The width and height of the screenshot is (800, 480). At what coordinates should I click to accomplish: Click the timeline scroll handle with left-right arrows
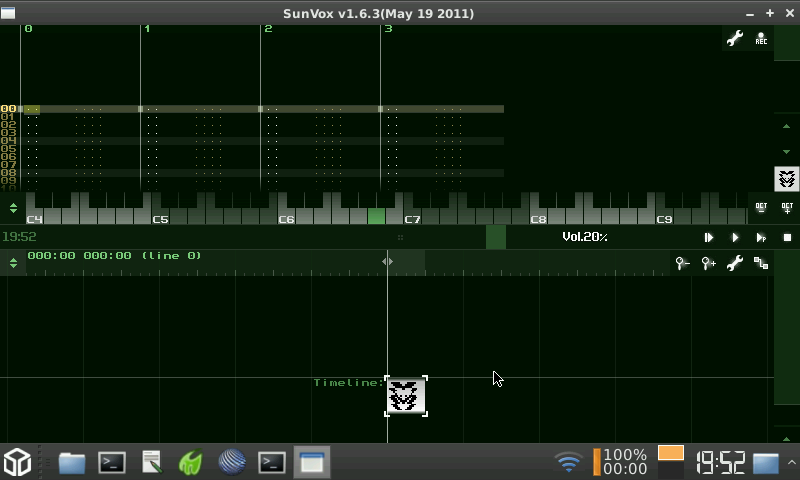(x=387, y=262)
